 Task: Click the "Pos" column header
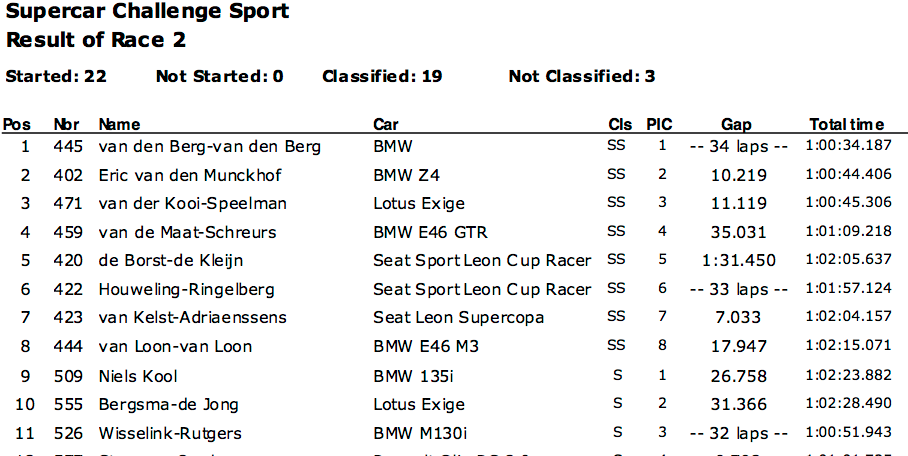point(17,125)
